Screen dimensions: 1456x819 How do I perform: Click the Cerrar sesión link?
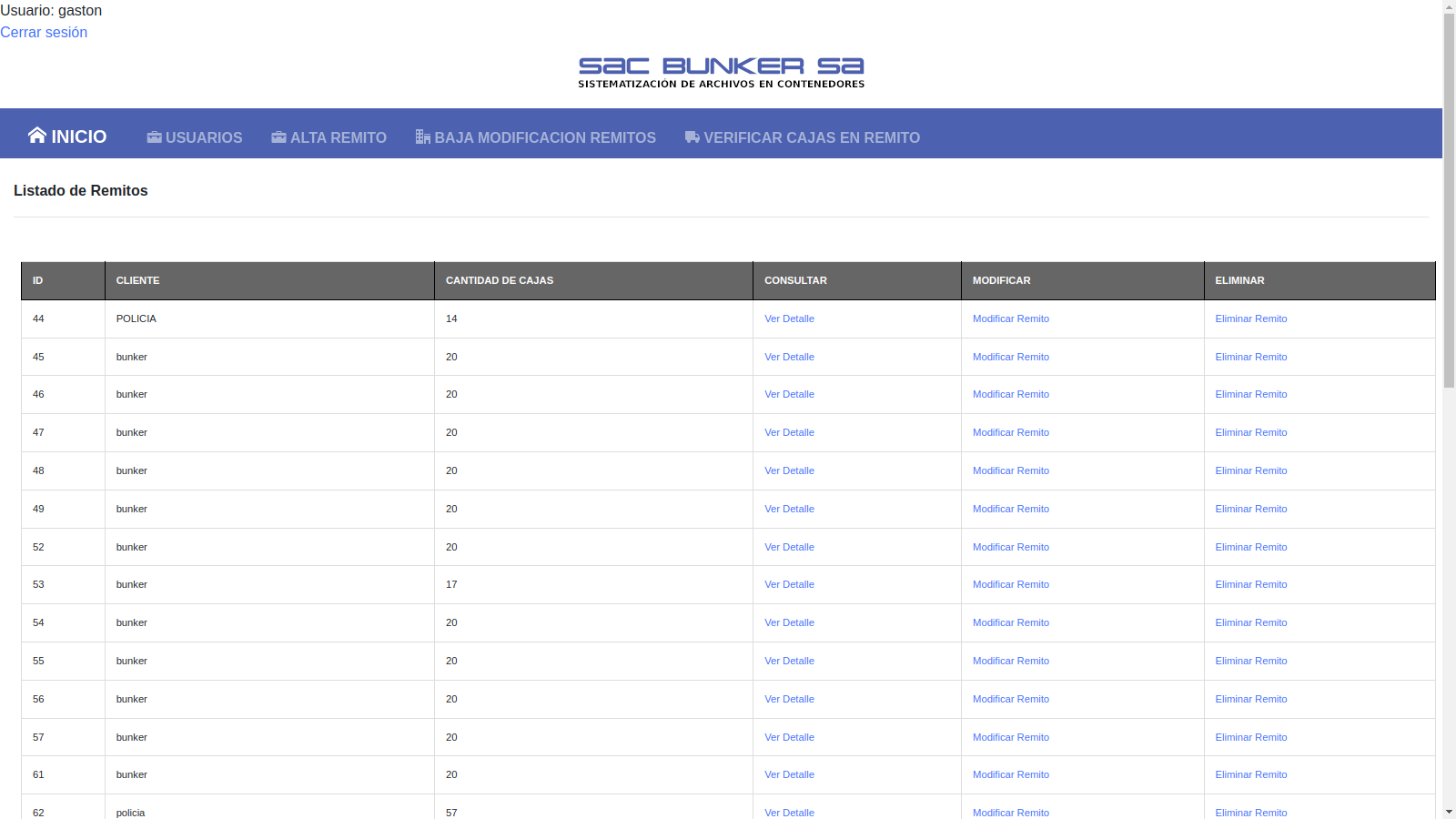pyautogui.click(x=44, y=32)
